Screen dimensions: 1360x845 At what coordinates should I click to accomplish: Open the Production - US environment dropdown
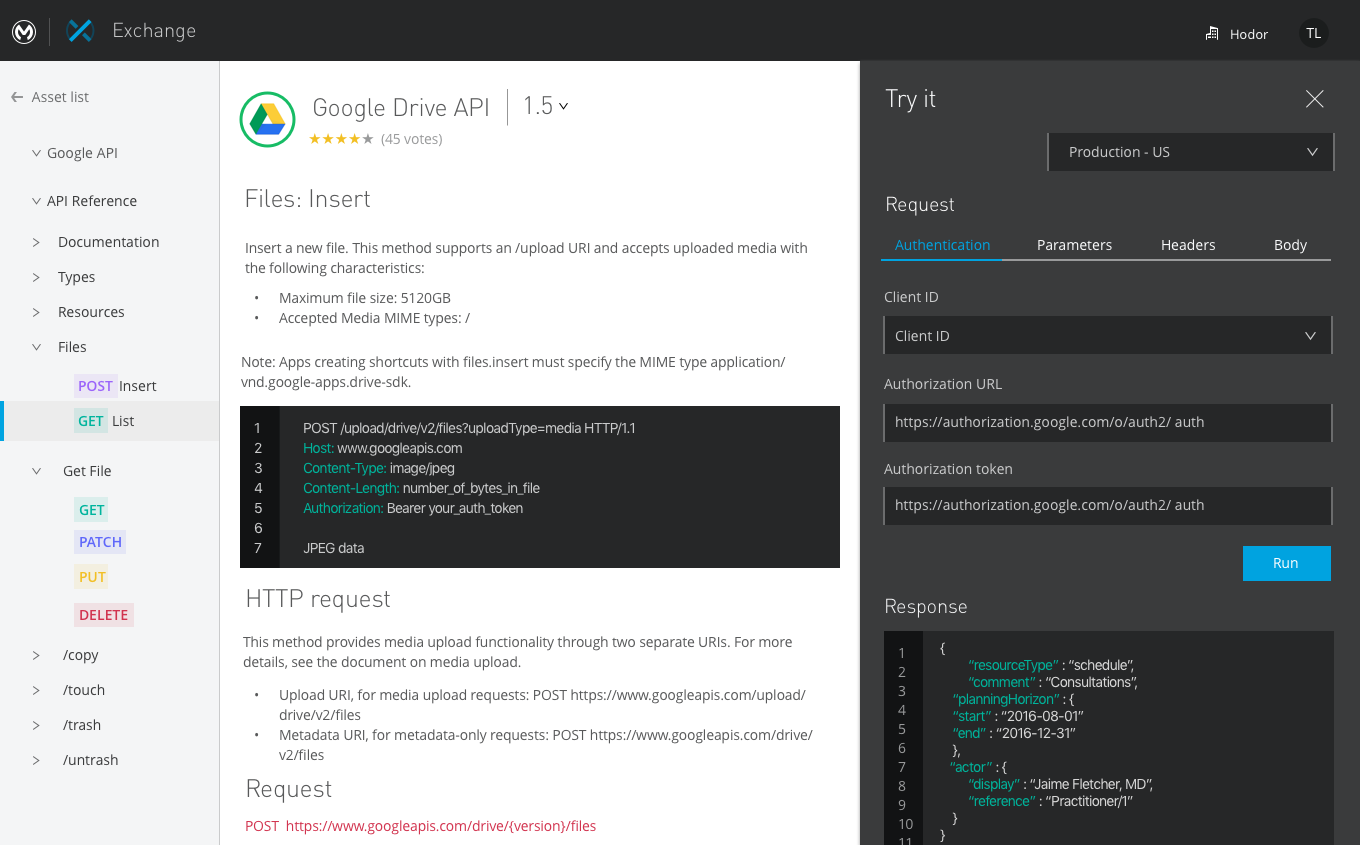pyautogui.click(x=1190, y=152)
